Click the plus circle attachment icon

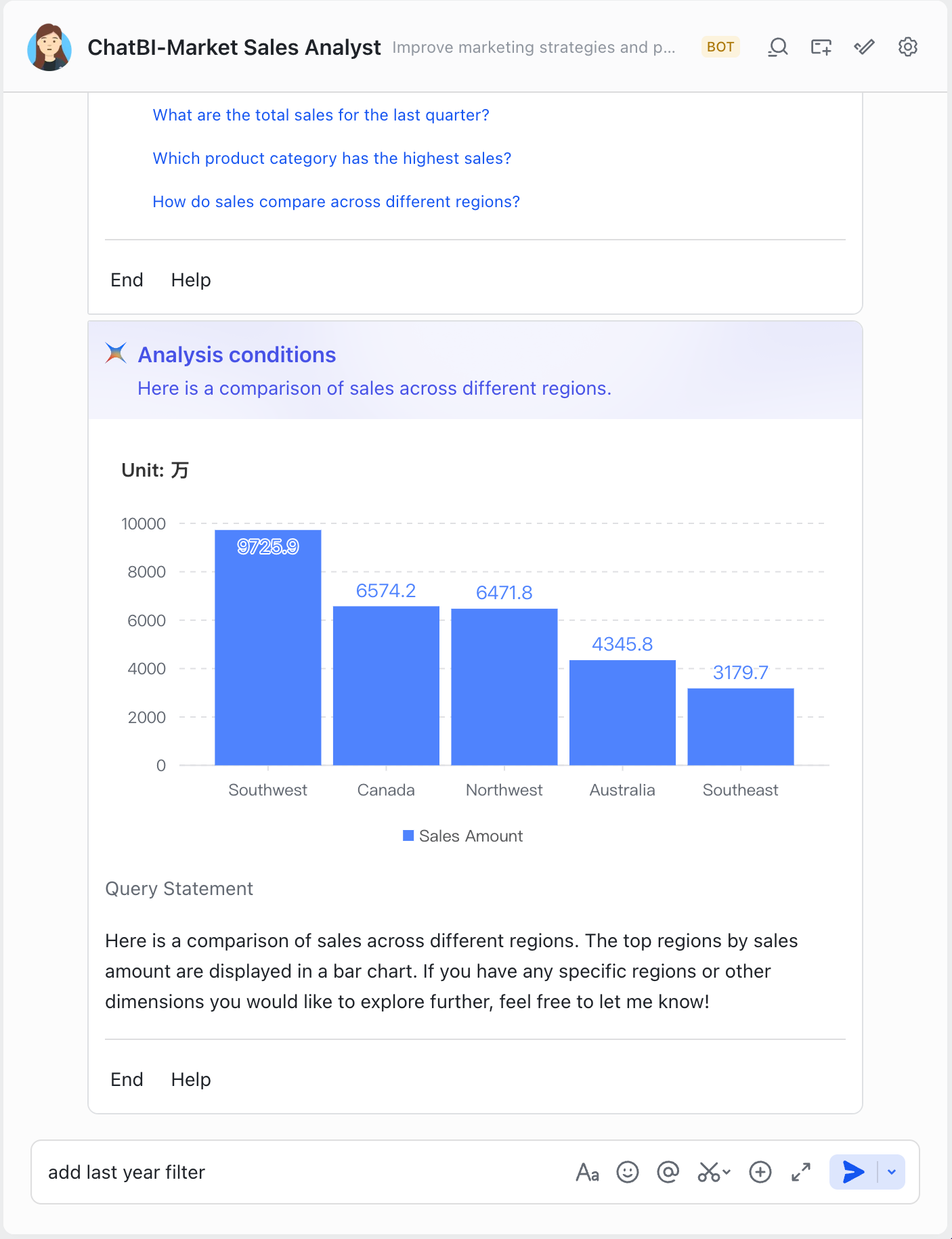tap(760, 1172)
